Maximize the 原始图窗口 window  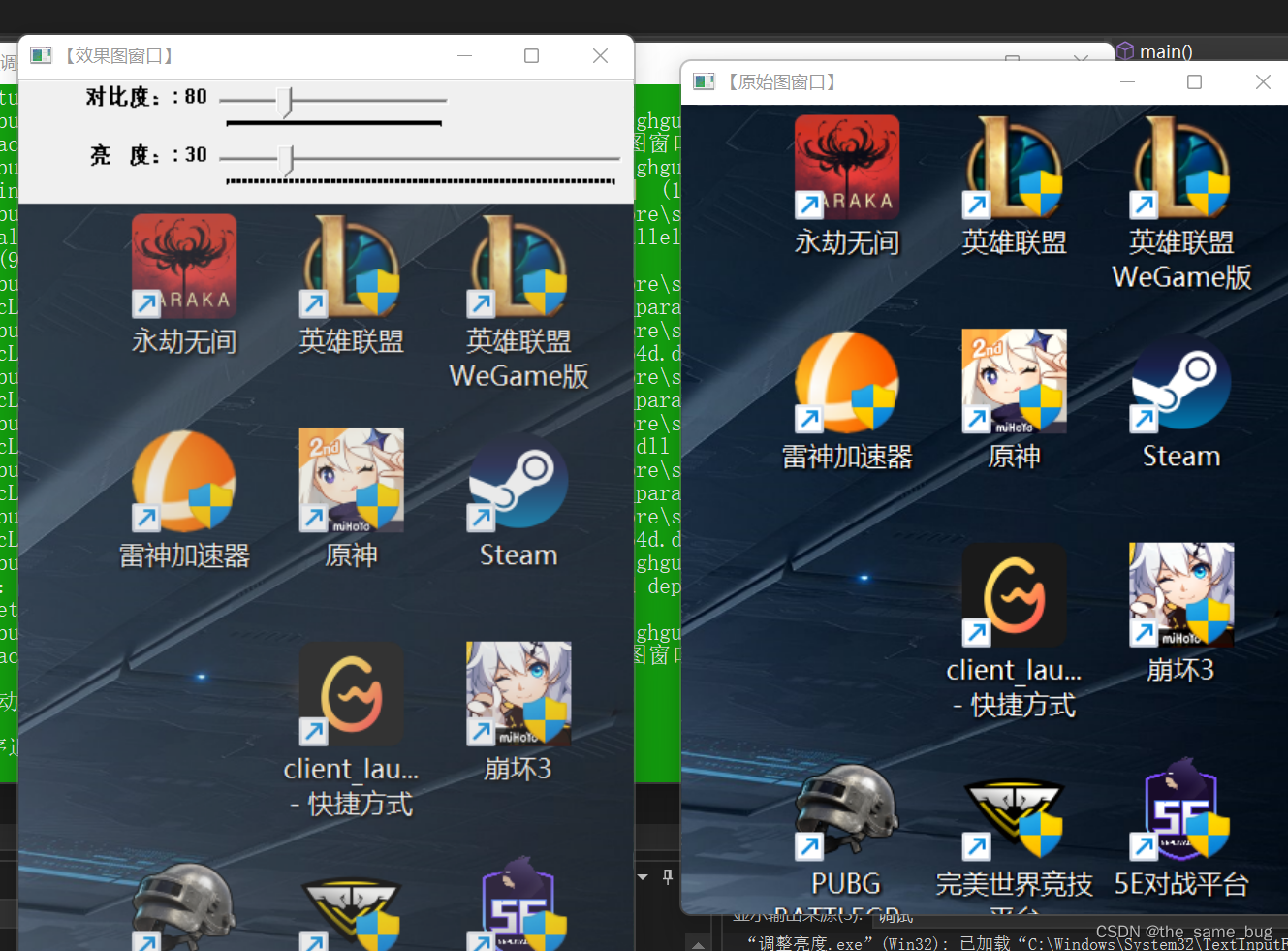1194,82
